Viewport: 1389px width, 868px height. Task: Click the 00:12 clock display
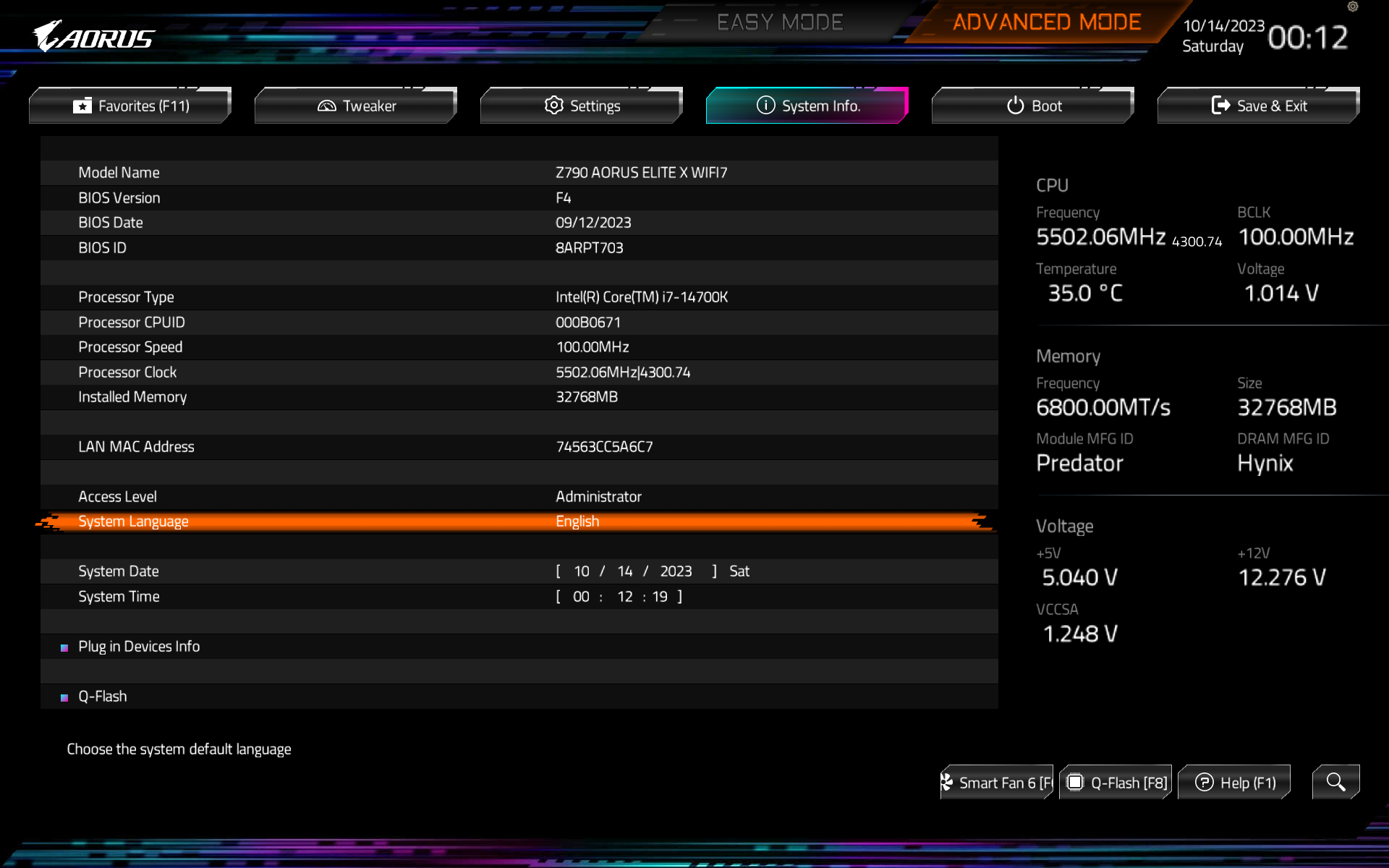(x=1308, y=37)
